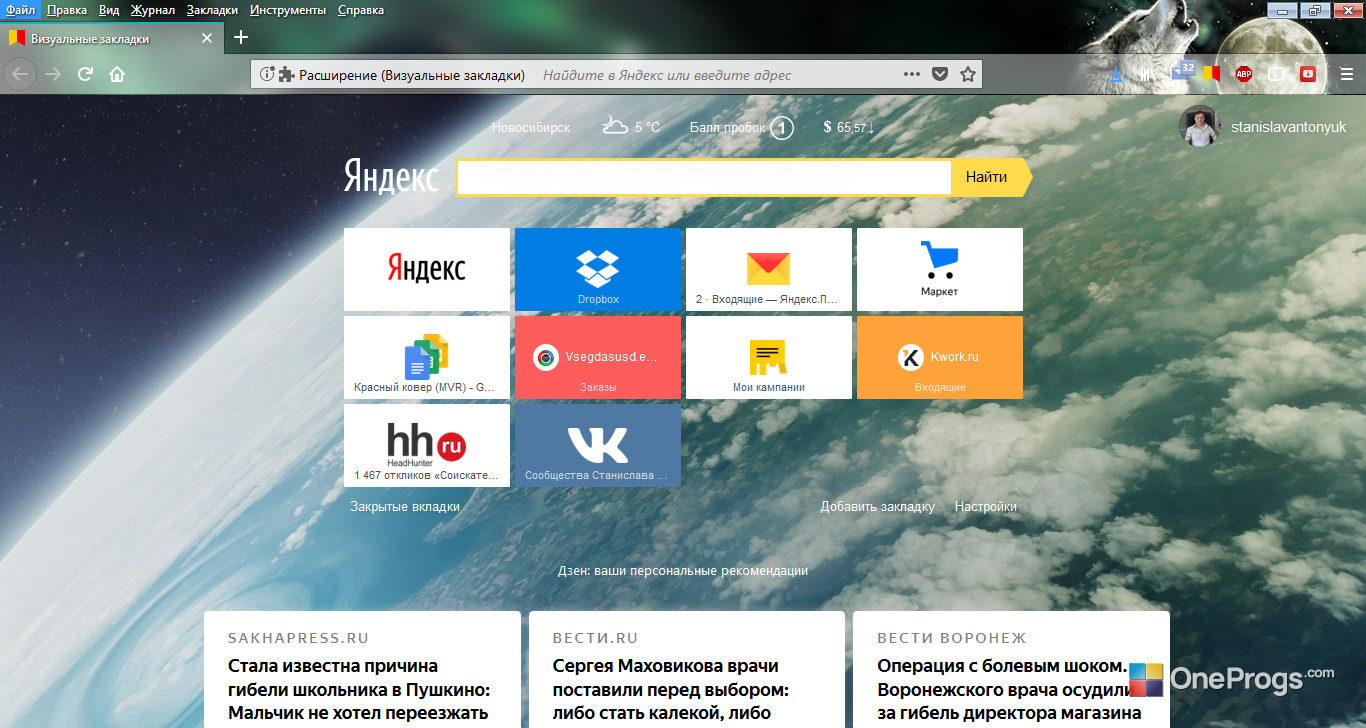The height and width of the screenshot is (728, 1366).
Task: Click Добавить закладку link
Action: pyautogui.click(x=878, y=507)
